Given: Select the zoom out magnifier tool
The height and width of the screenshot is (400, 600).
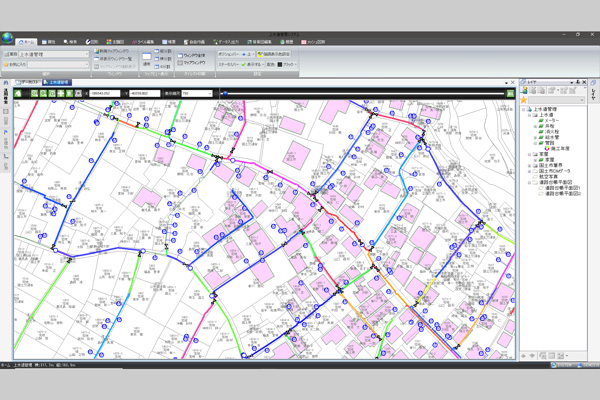Looking at the screenshot, I should click(43, 93).
